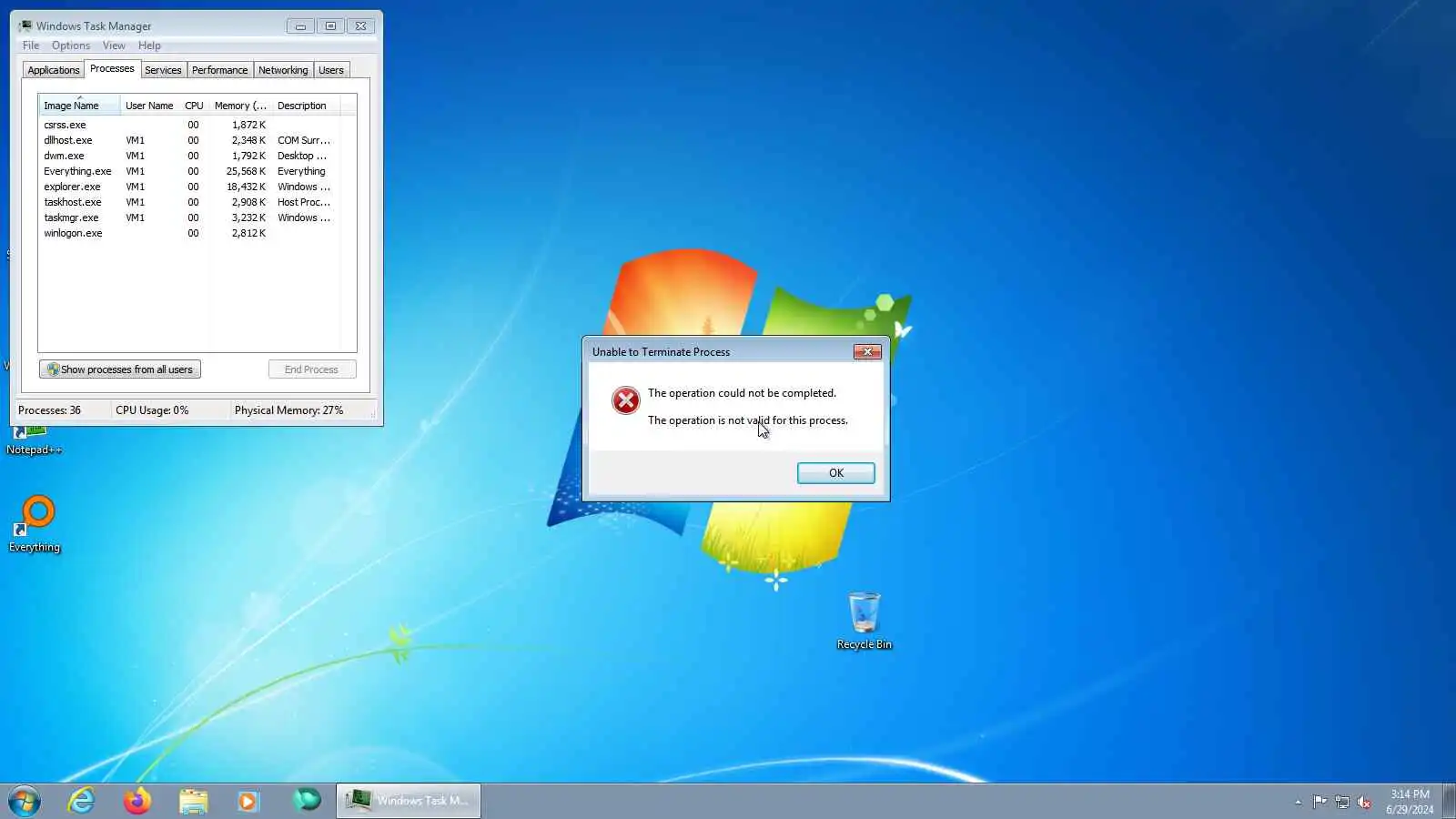Open the File menu in Task Manager
The image size is (1456, 819).
[x=31, y=45]
